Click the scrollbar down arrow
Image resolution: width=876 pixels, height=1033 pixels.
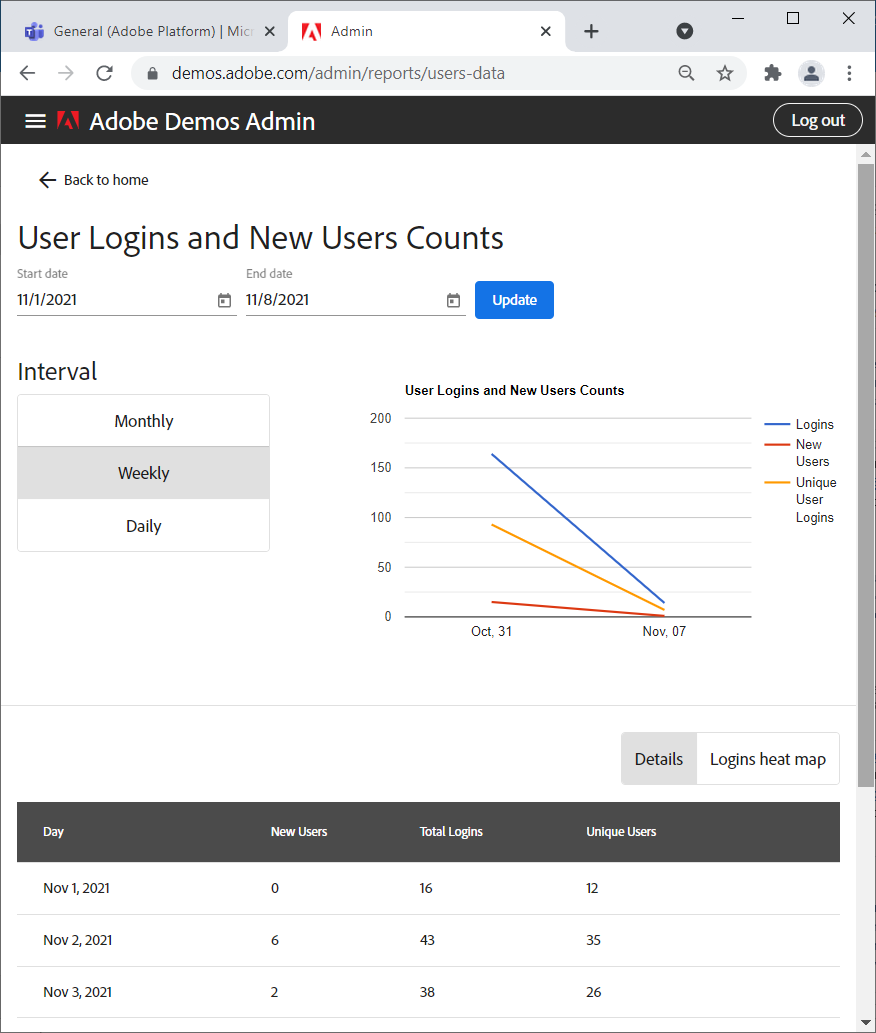point(865,1022)
